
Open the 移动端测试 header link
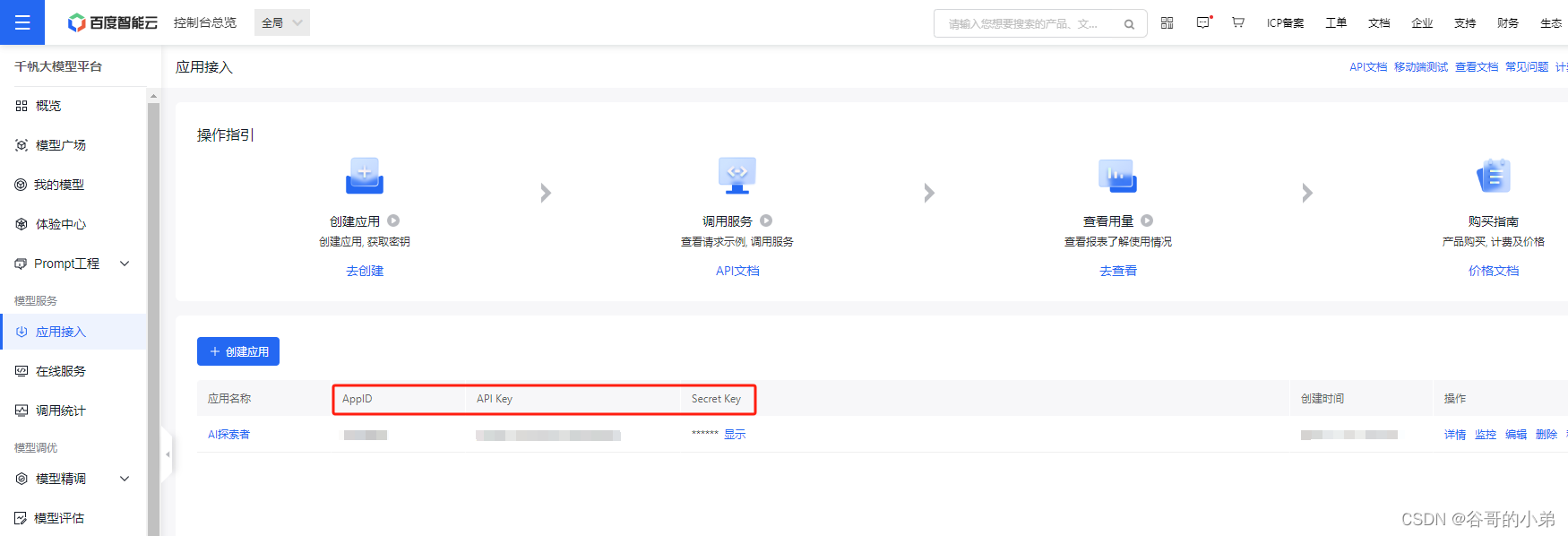1421,67
